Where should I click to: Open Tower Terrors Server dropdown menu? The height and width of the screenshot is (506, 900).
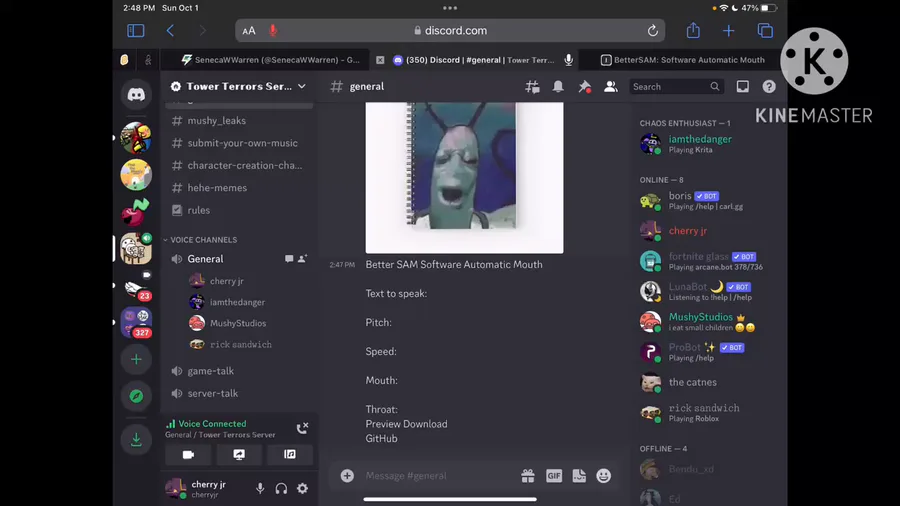click(239, 87)
